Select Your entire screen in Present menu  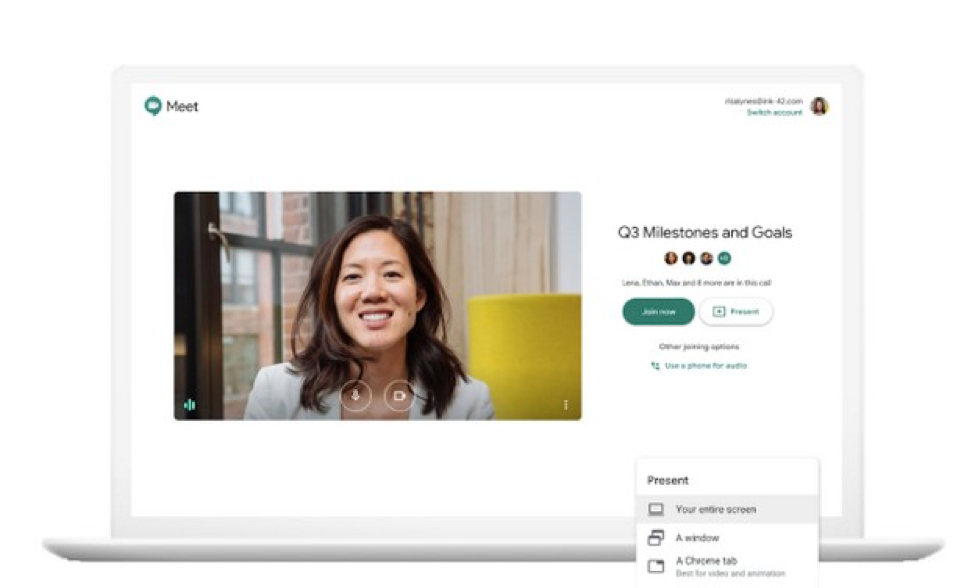(727, 509)
